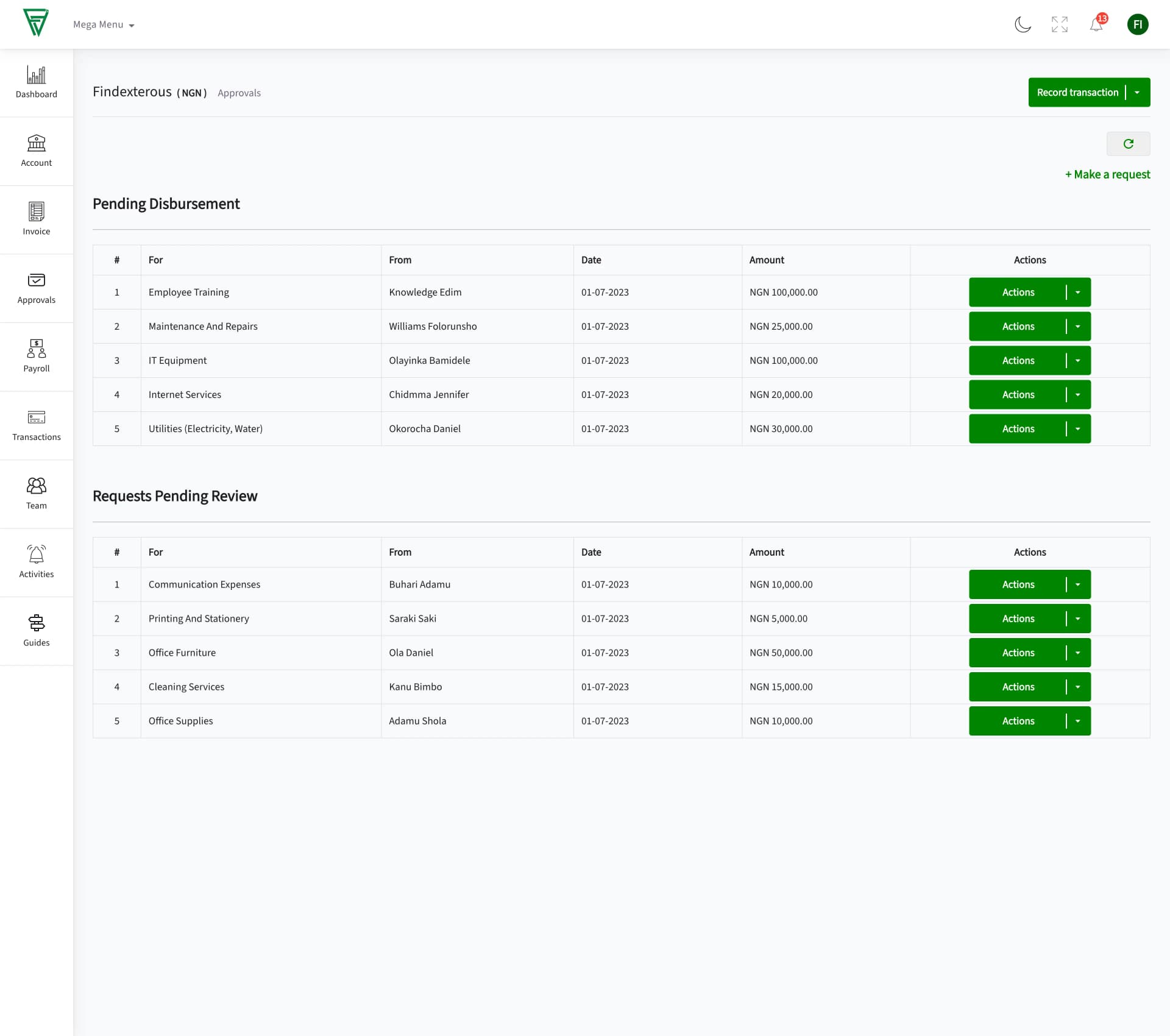This screenshot has height=1036, width=1170.
Task: Click the NGN 20,000.00 amount
Action: coord(781,394)
